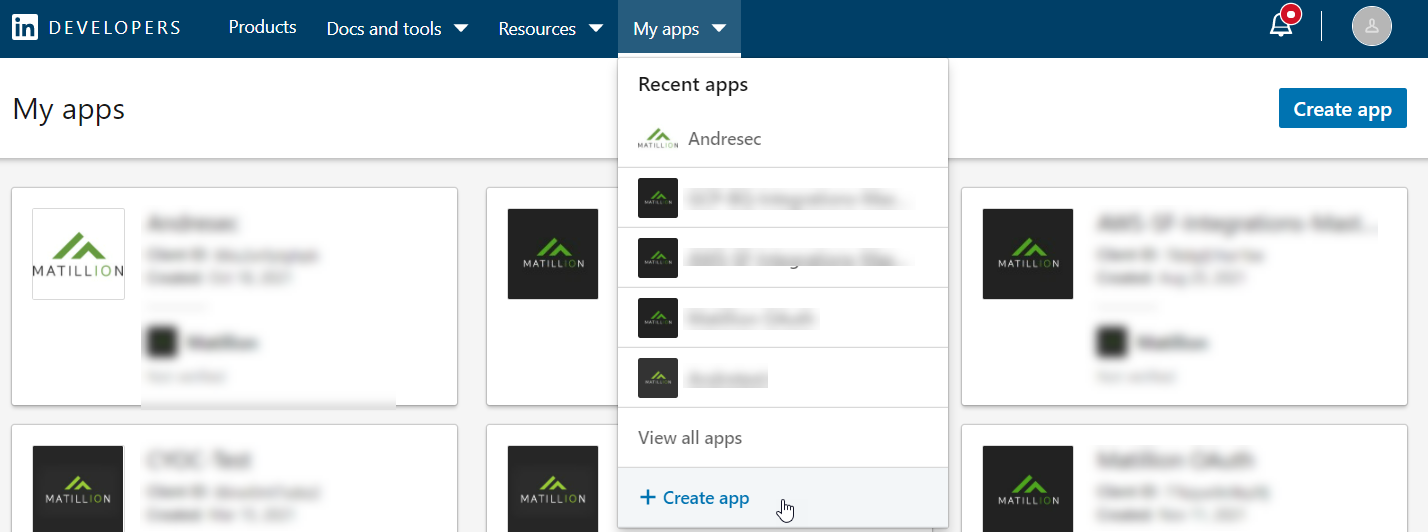Collapse the My apps dropdown
The image size is (1428, 532).
click(x=679, y=29)
